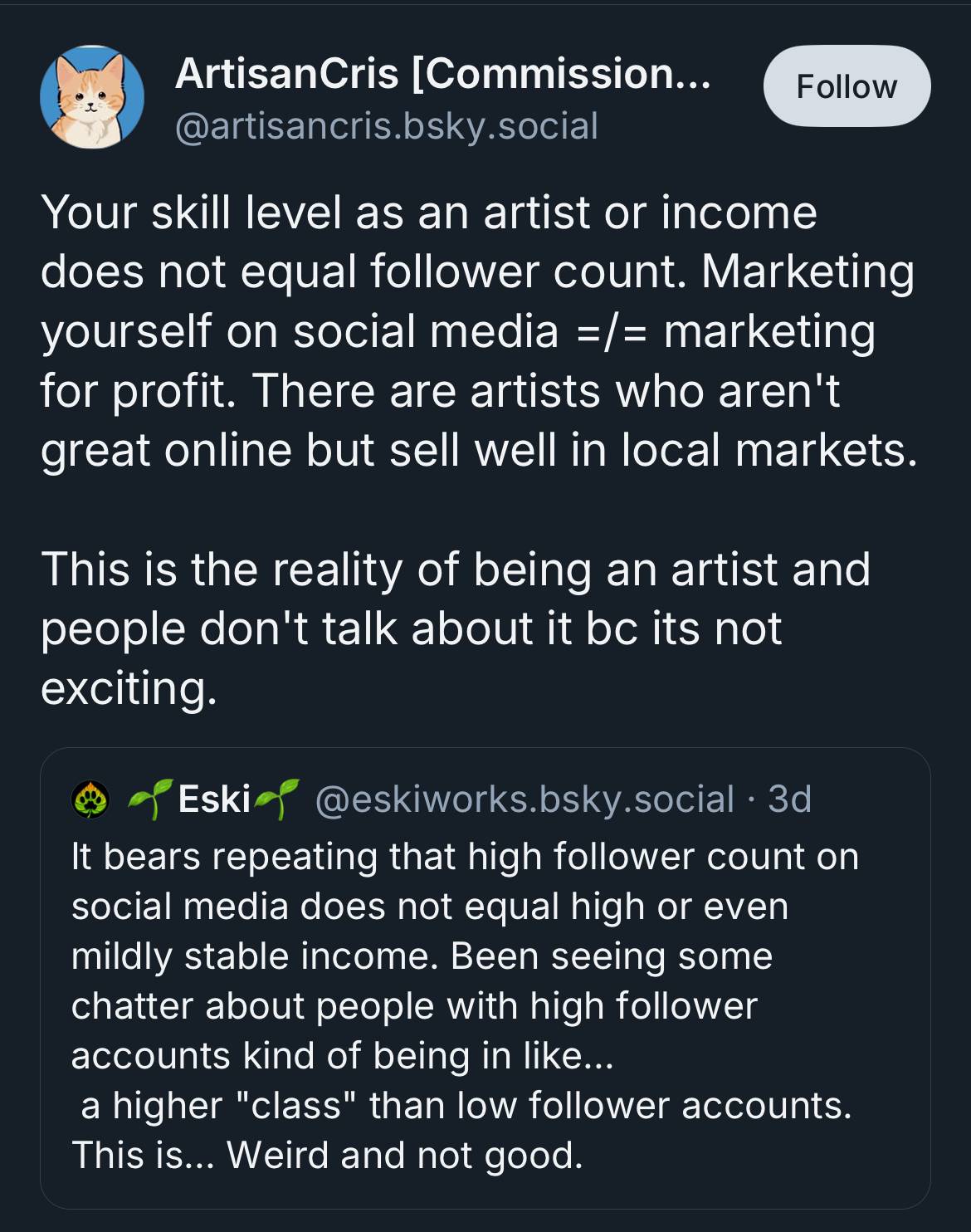The image size is (971, 1232).
Task: Click the 3d timestamp on quoted post
Action: coord(789,799)
